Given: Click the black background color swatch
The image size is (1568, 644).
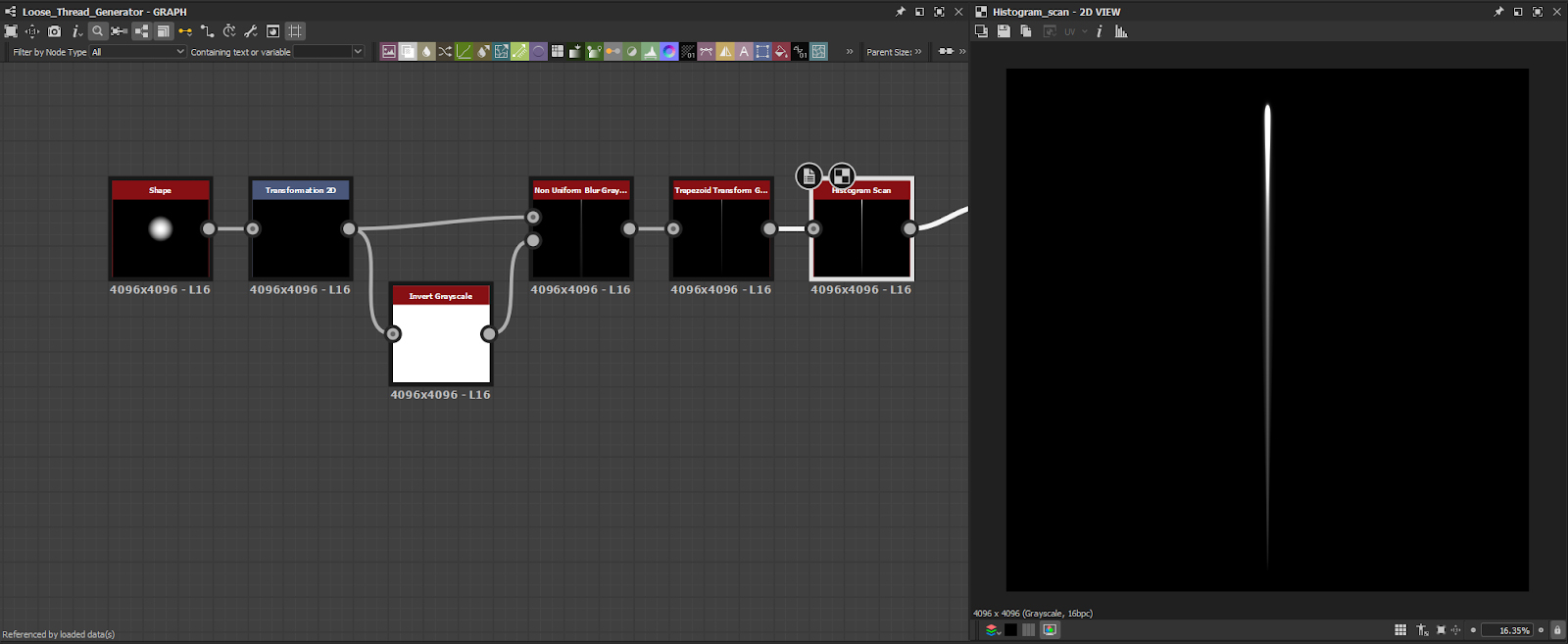Looking at the screenshot, I should coord(1010,630).
